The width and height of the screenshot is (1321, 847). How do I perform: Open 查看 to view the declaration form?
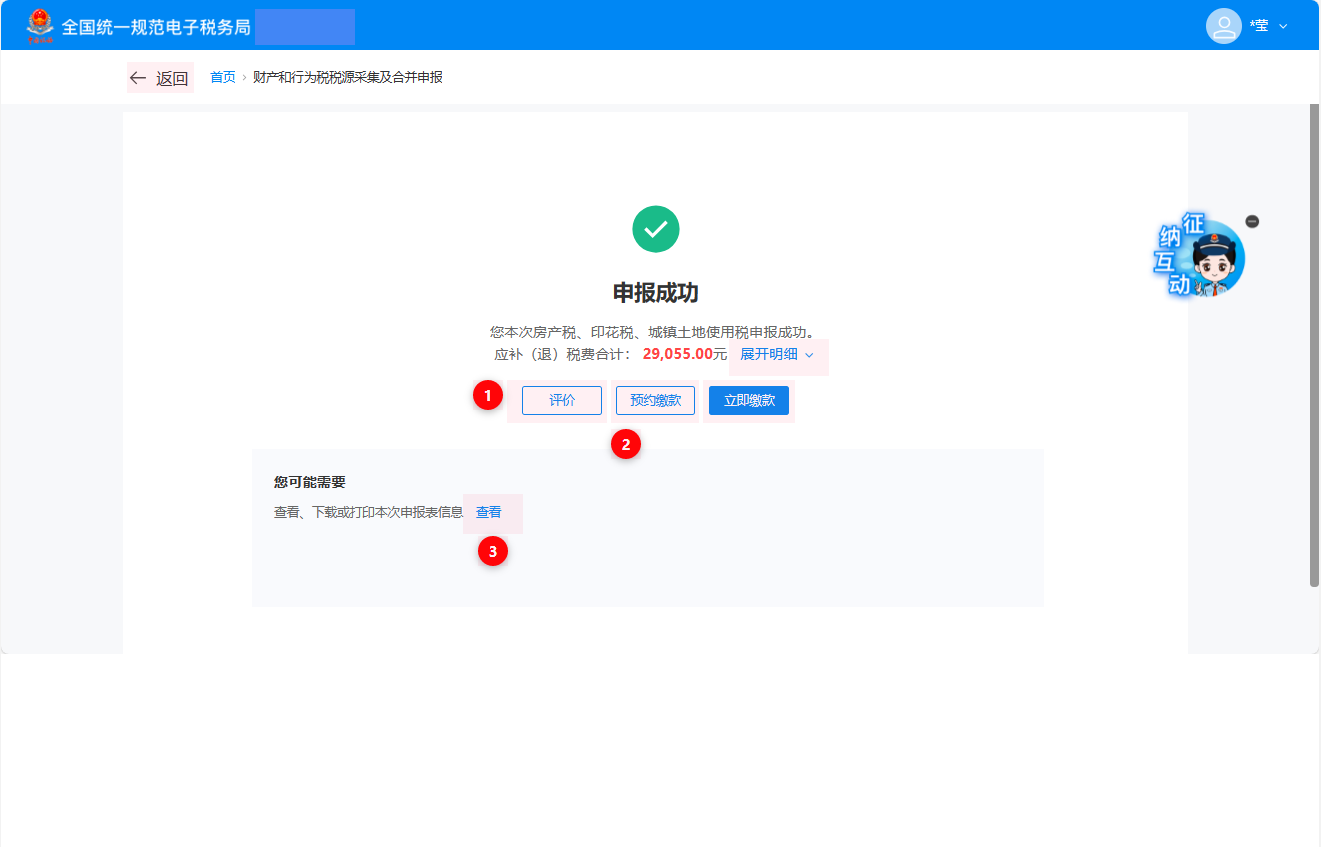click(490, 512)
